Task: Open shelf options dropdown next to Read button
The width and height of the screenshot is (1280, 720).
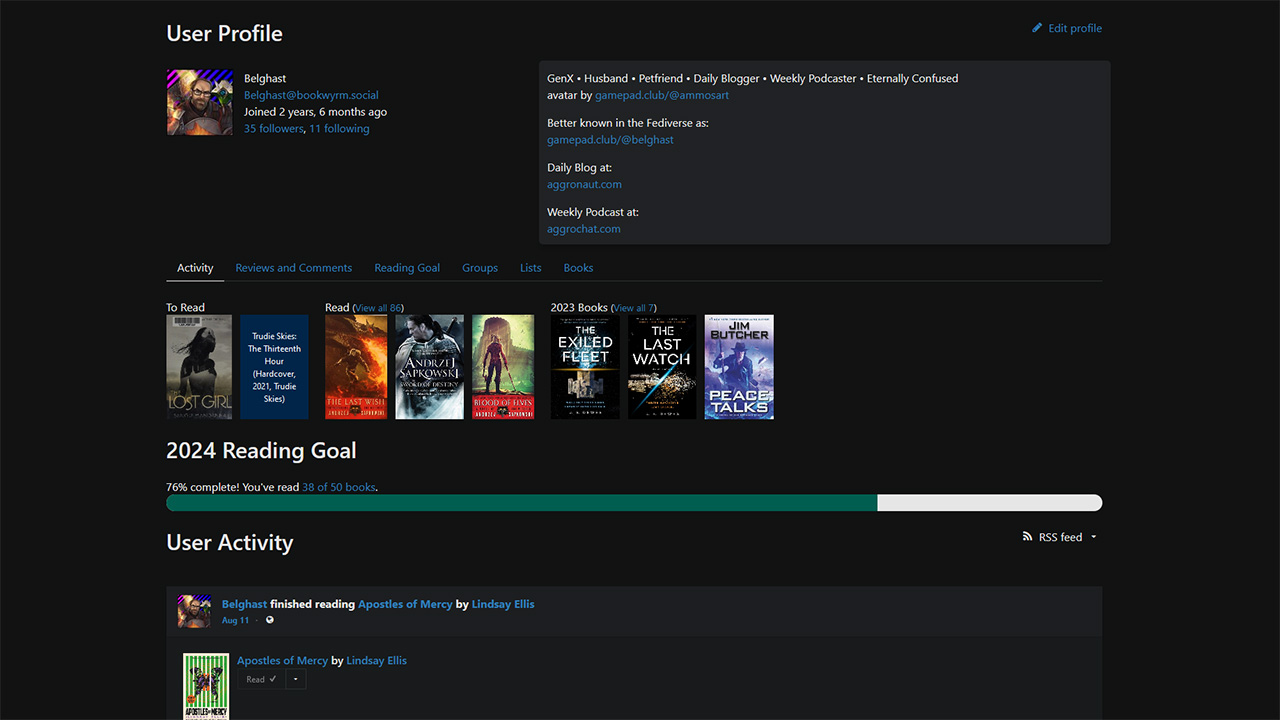Action: point(295,679)
